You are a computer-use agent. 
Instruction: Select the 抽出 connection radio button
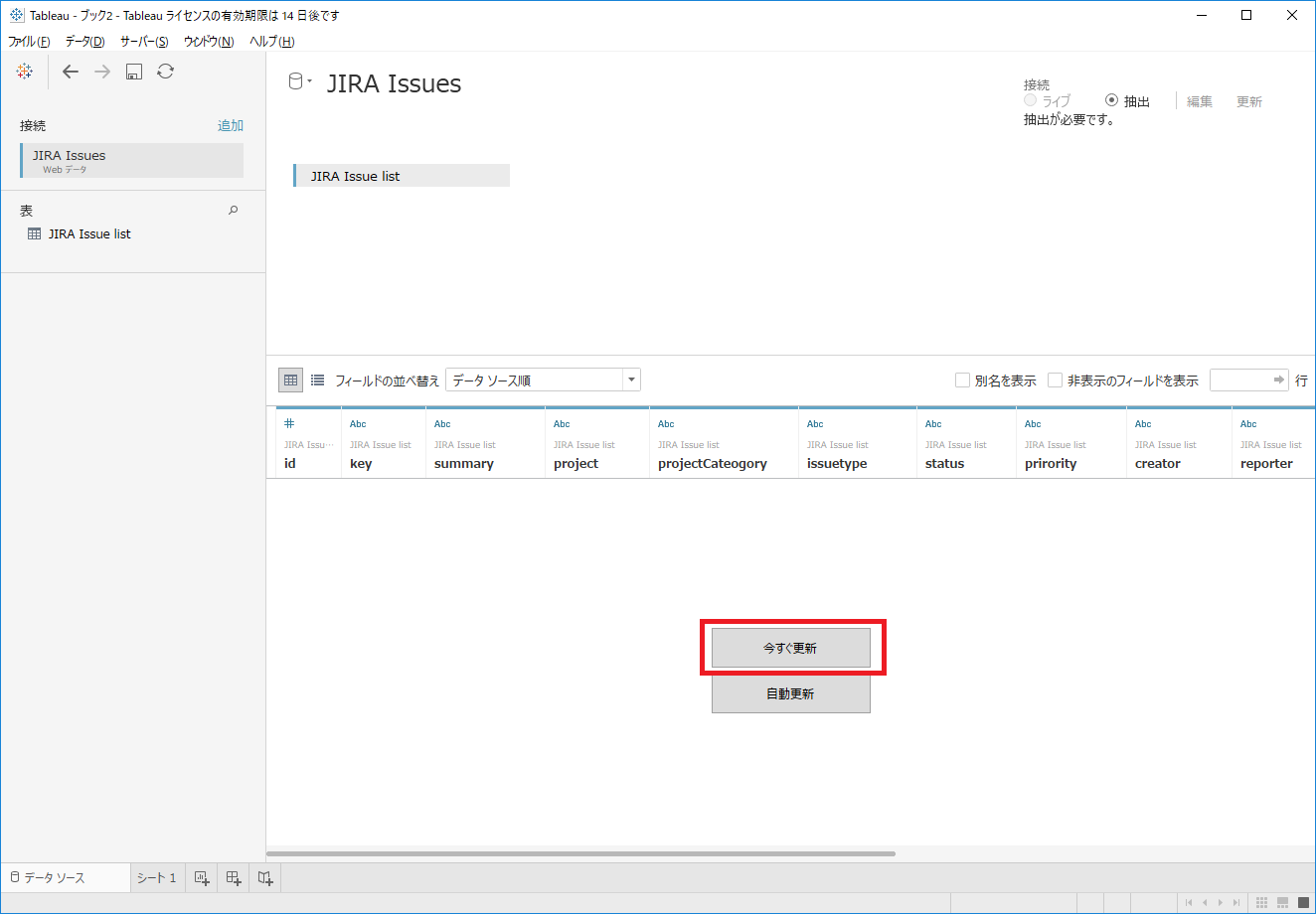1111,100
